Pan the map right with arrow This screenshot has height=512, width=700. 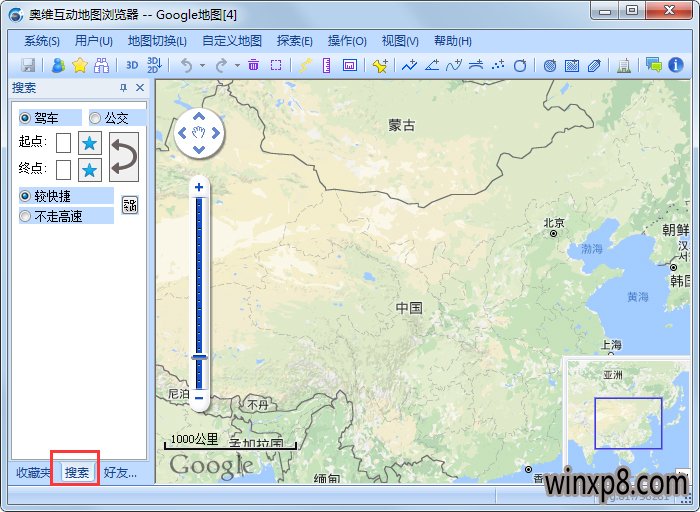[216, 133]
